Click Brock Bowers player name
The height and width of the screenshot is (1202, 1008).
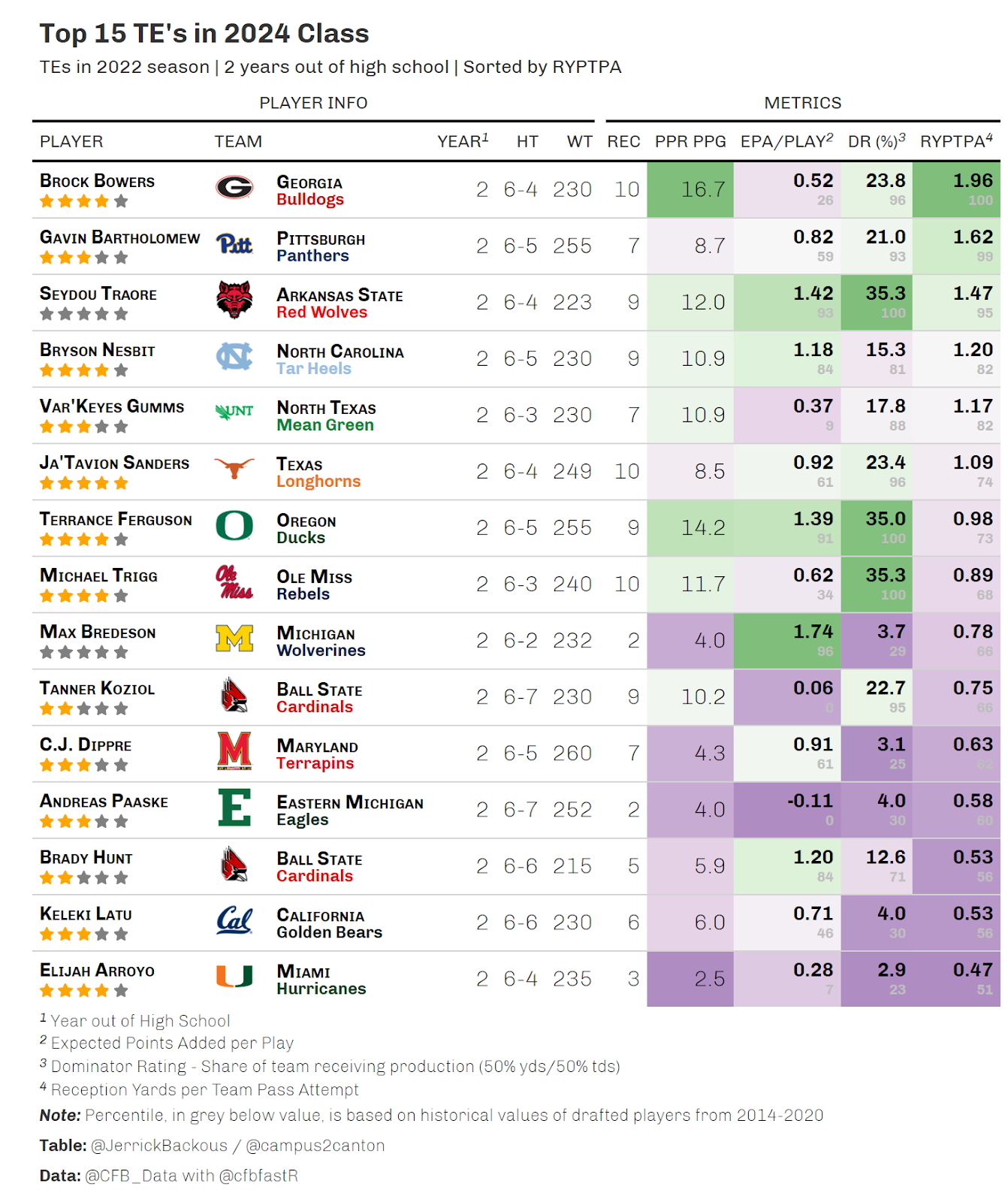[x=97, y=181]
